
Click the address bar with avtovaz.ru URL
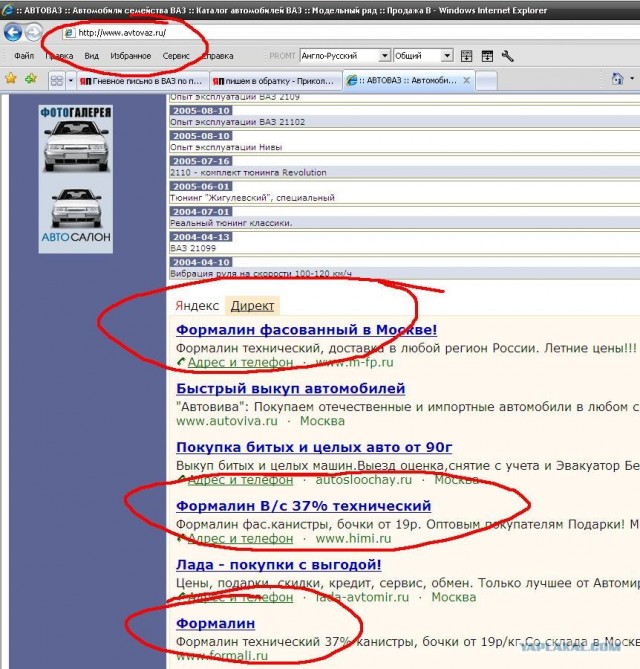click(350, 33)
